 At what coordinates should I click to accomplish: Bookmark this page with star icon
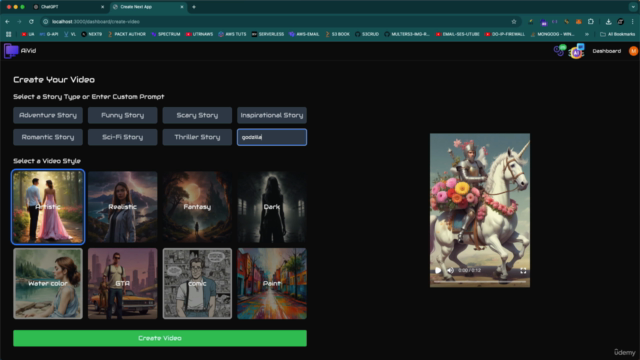(x=514, y=22)
